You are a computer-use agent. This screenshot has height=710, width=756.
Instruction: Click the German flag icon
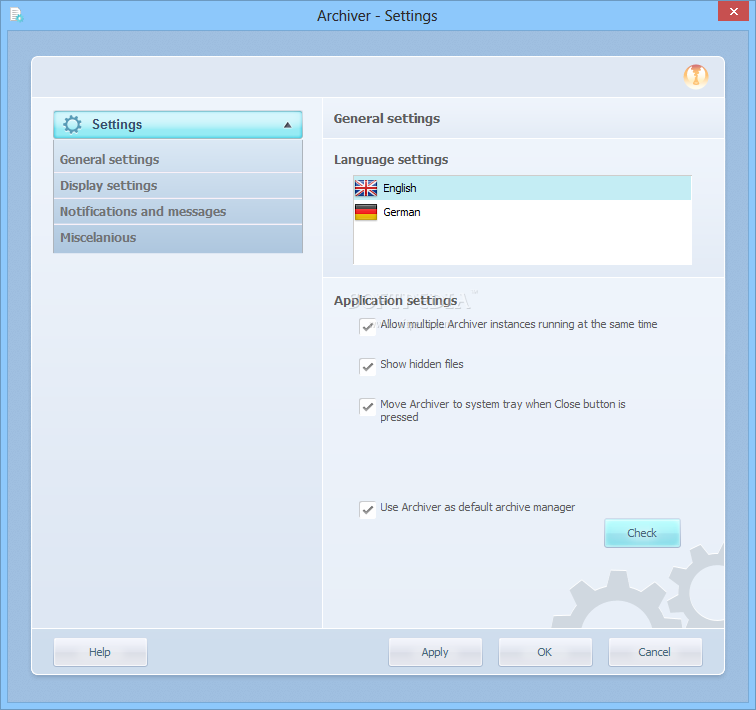pos(366,212)
